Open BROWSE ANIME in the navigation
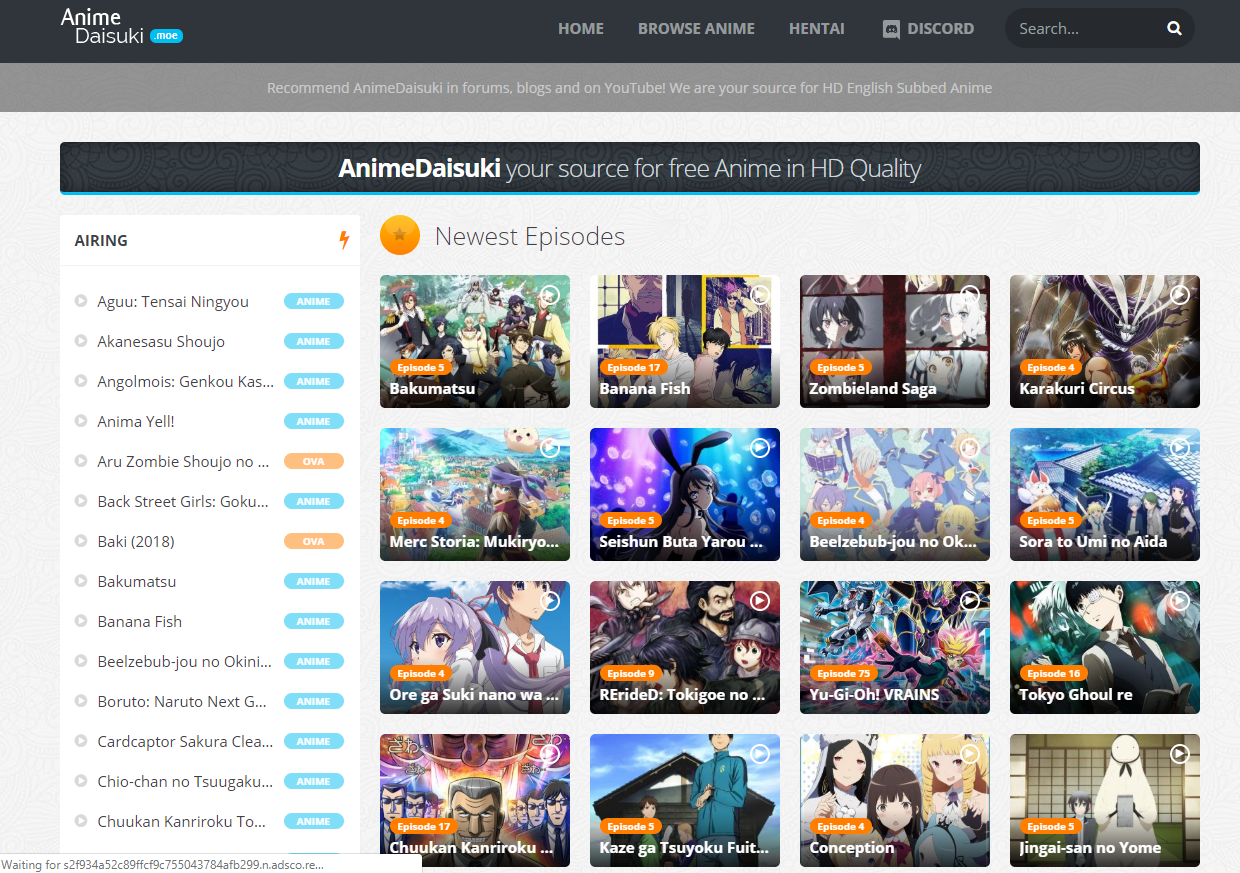Image resolution: width=1240 pixels, height=873 pixels. (696, 29)
